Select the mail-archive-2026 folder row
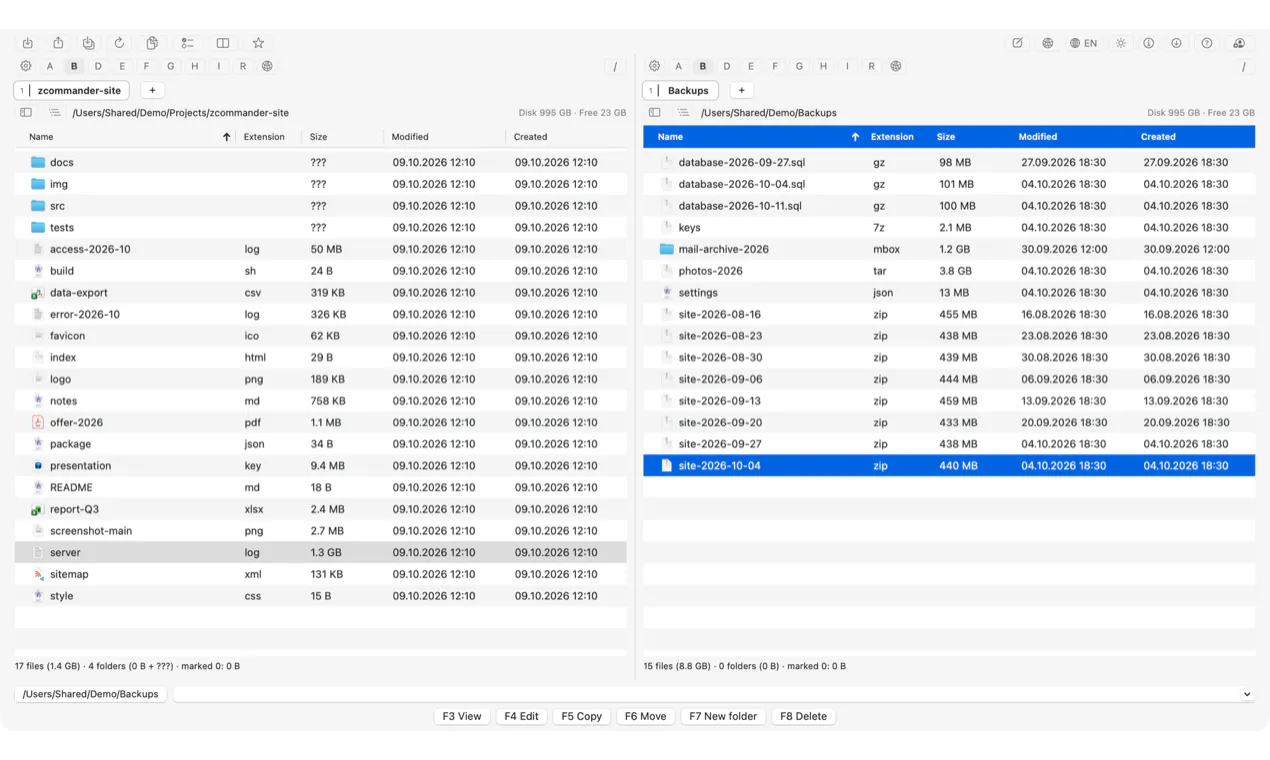This screenshot has height=760, width=1270. click(949, 249)
